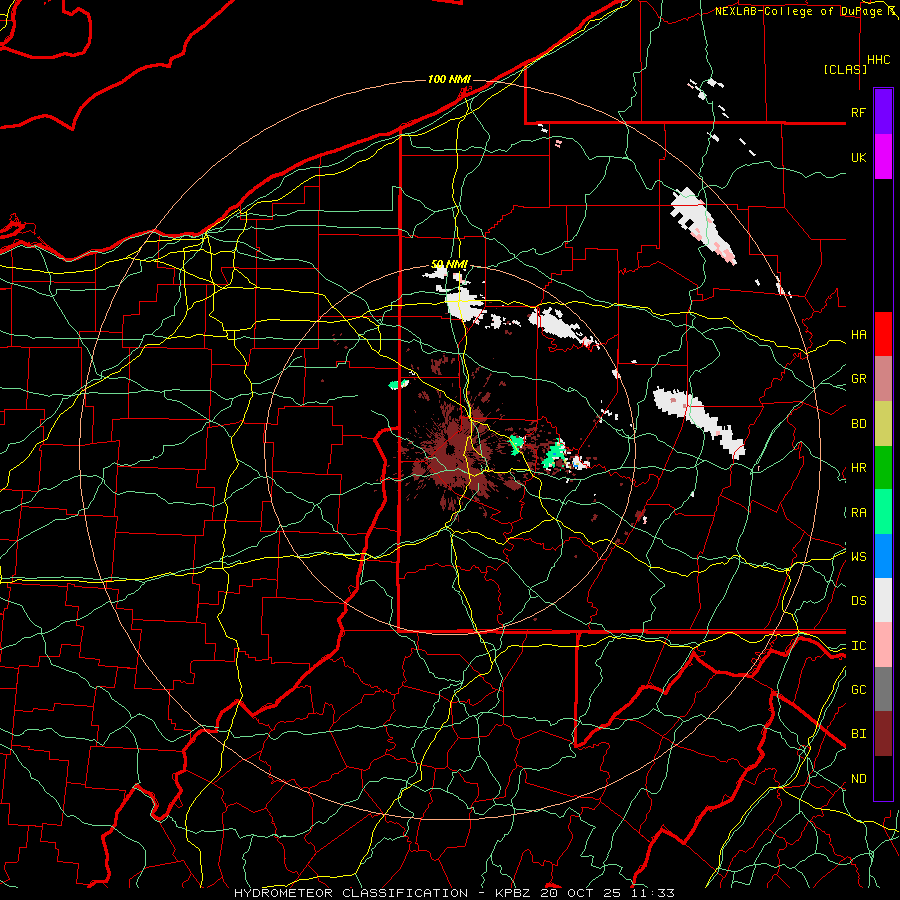Click the '50 NMI' range ring label
The height and width of the screenshot is (900, 900).
(x=449, y=264)
